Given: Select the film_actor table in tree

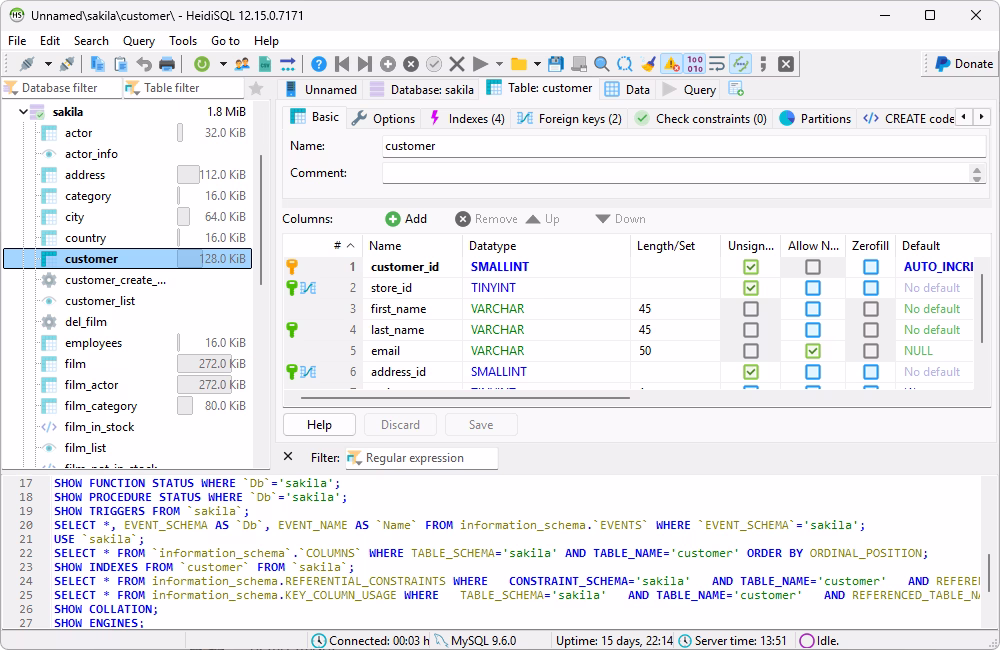Looking at the screenshot, I should pyautogui.click(x=91, y=385).
